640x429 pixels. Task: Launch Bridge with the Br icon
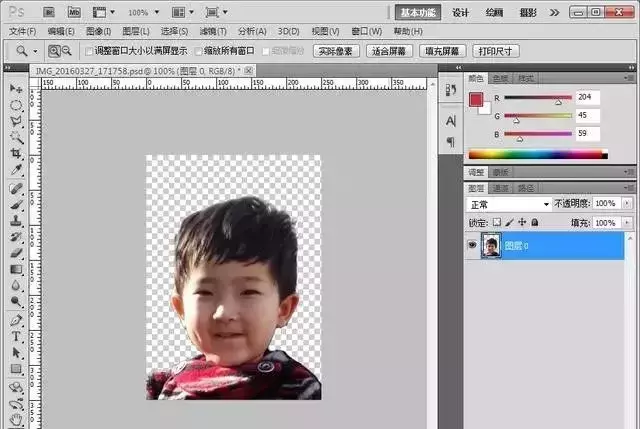[49, 12]
